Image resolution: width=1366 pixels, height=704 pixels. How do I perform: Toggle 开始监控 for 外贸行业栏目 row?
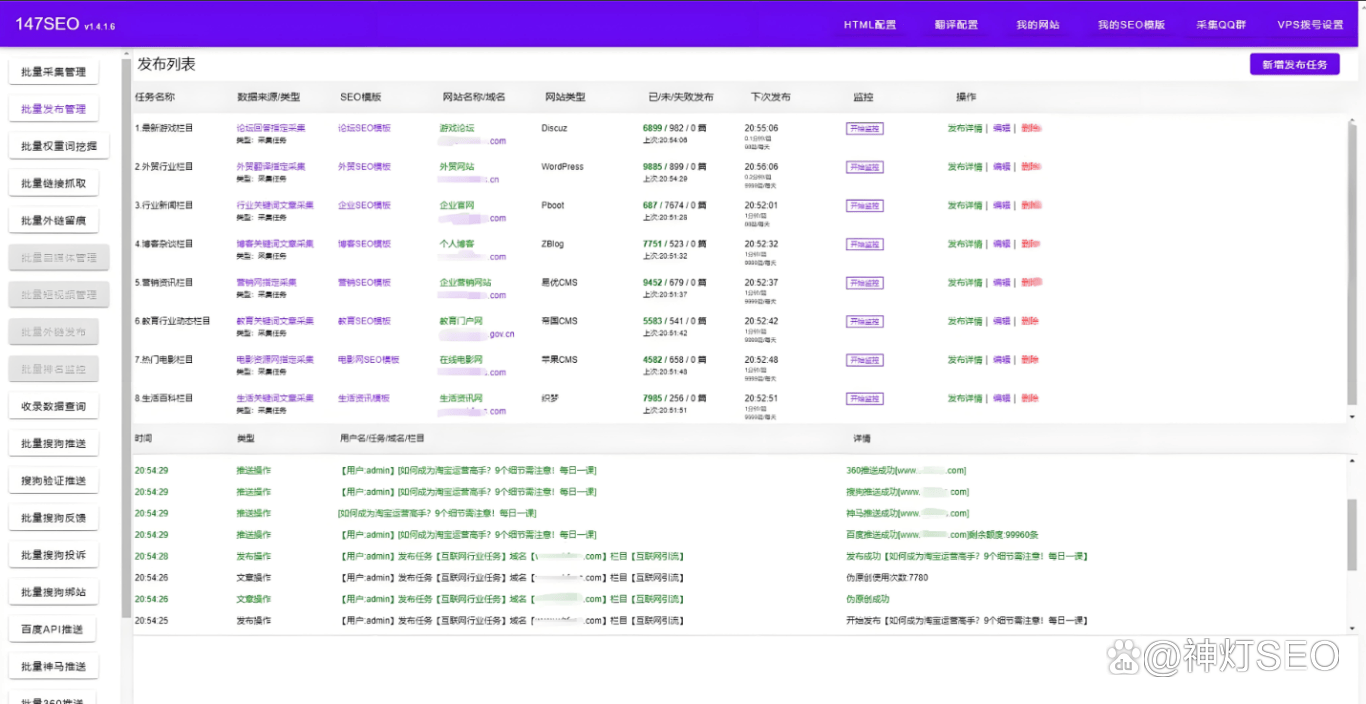click(x=864, y=167)
